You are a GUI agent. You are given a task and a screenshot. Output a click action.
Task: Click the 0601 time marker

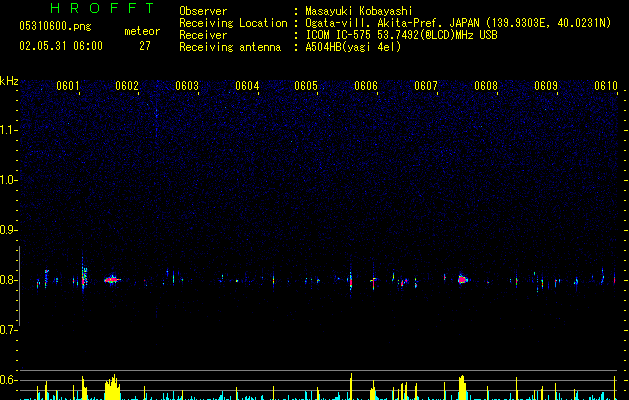pos(67,86)
